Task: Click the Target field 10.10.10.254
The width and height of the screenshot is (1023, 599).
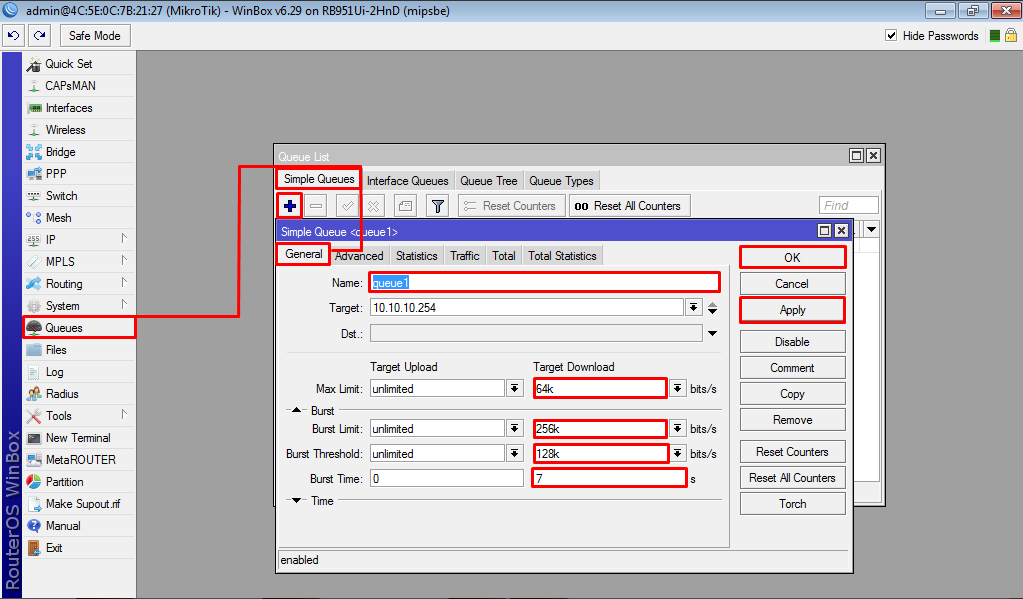Action: [527, 307]
